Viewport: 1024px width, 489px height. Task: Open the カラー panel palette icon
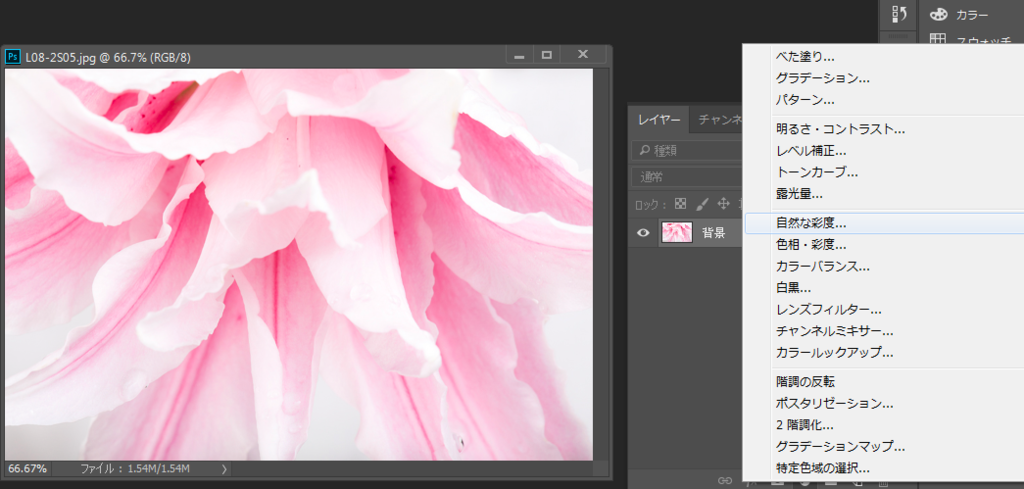coord(938,14)
